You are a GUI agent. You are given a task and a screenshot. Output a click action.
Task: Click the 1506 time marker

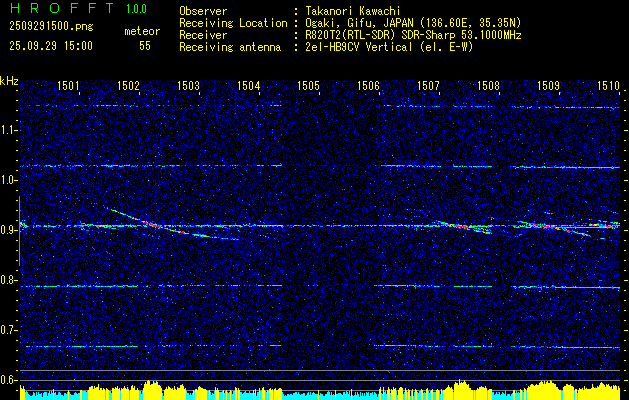(x=368, y=85)
